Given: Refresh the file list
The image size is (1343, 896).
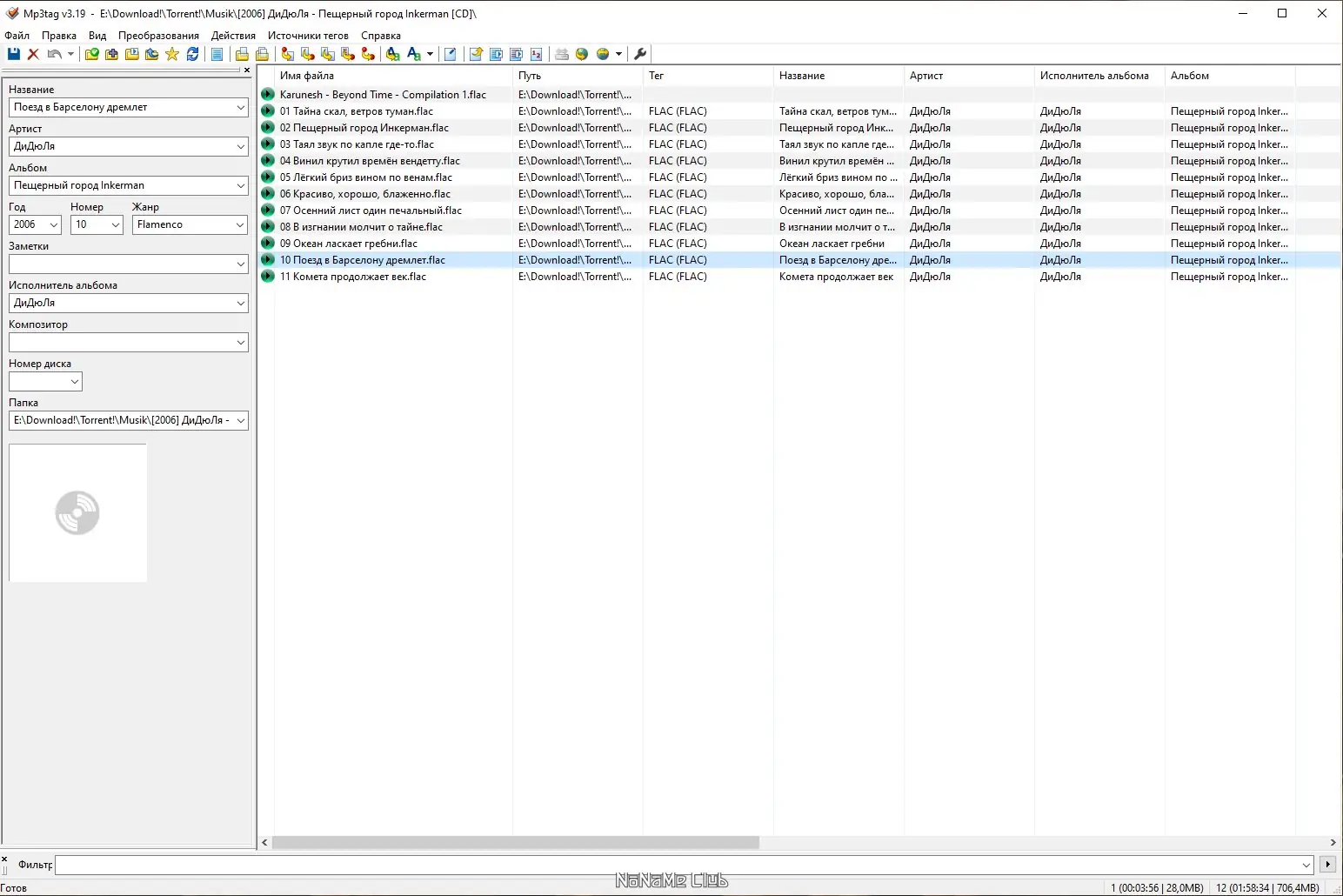Looking at the screenshot, I should (x=193, y=54).
